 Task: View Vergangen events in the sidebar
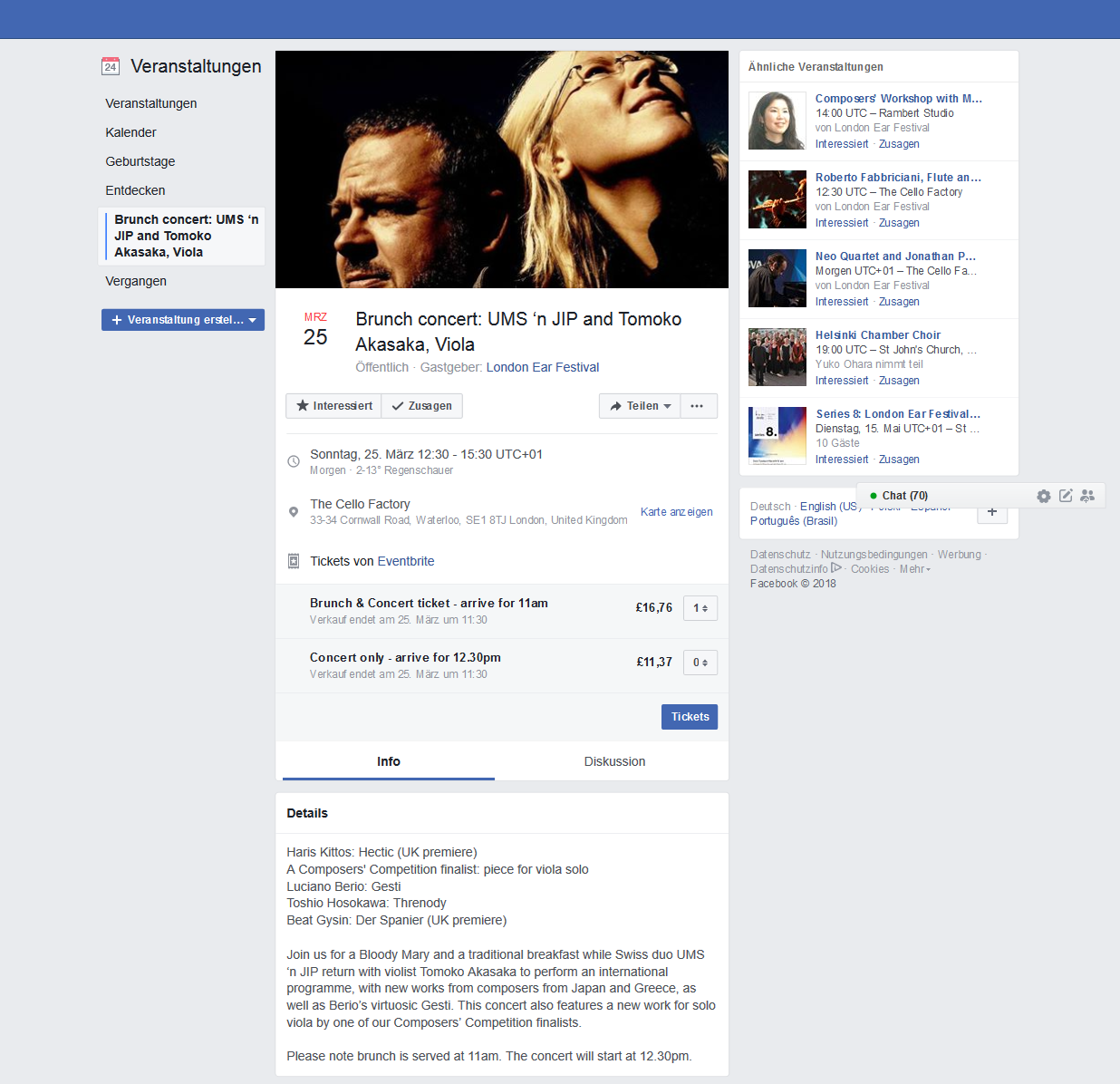coord(136,281)
